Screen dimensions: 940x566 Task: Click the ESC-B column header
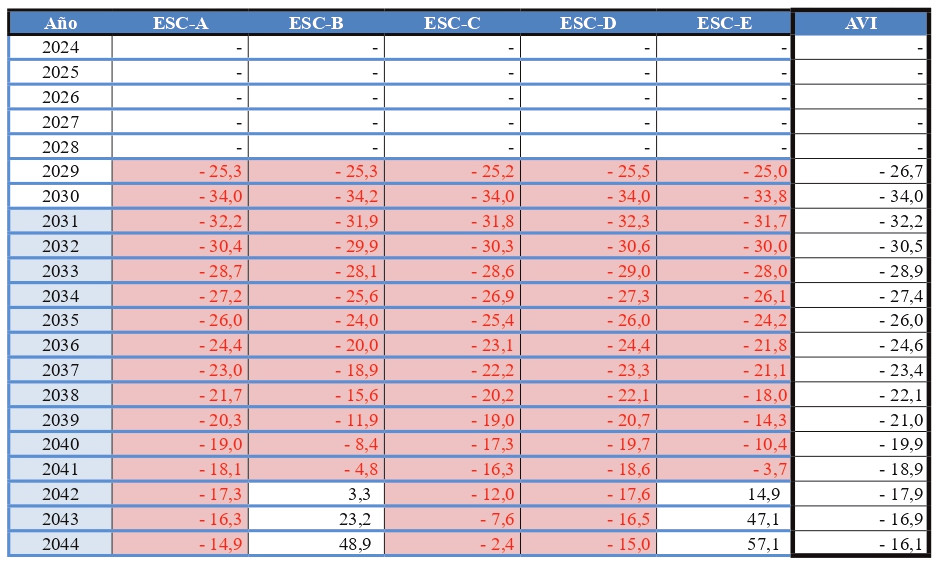click(316, 23)
